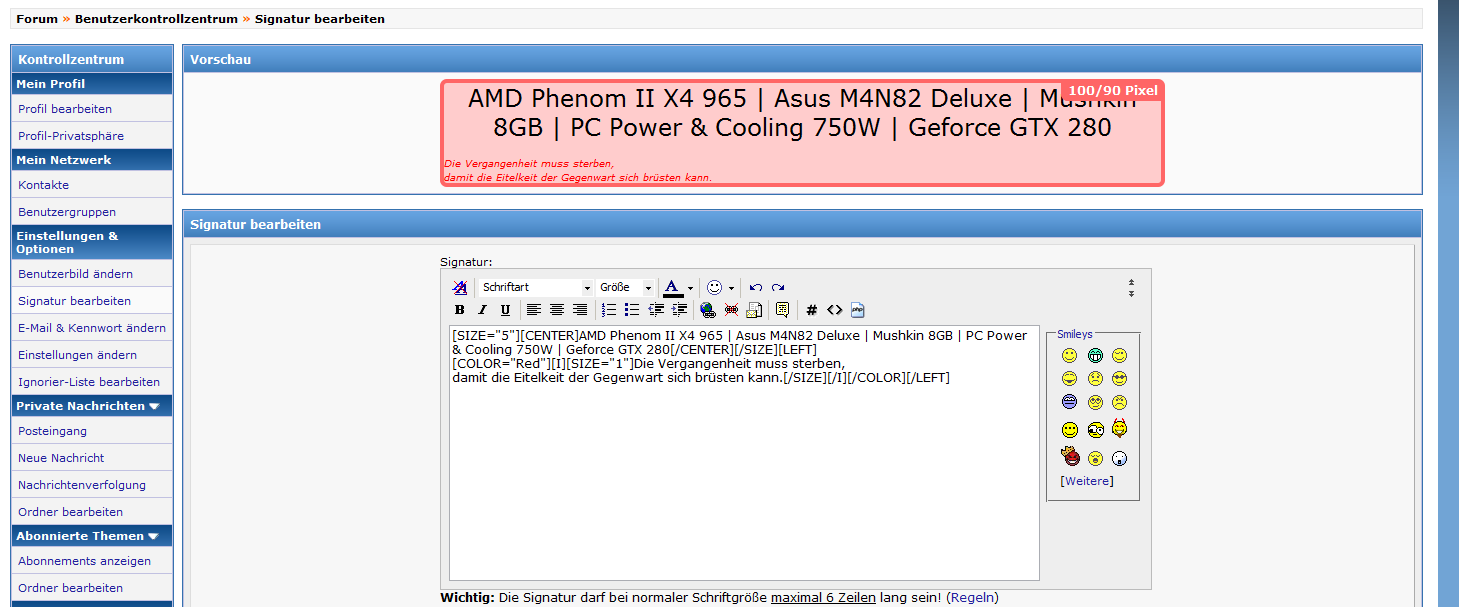Open Benutzergruppen in sidebar
Image resolution: width=1459 pixels, height=607 pixels.
tap(67, 212)
